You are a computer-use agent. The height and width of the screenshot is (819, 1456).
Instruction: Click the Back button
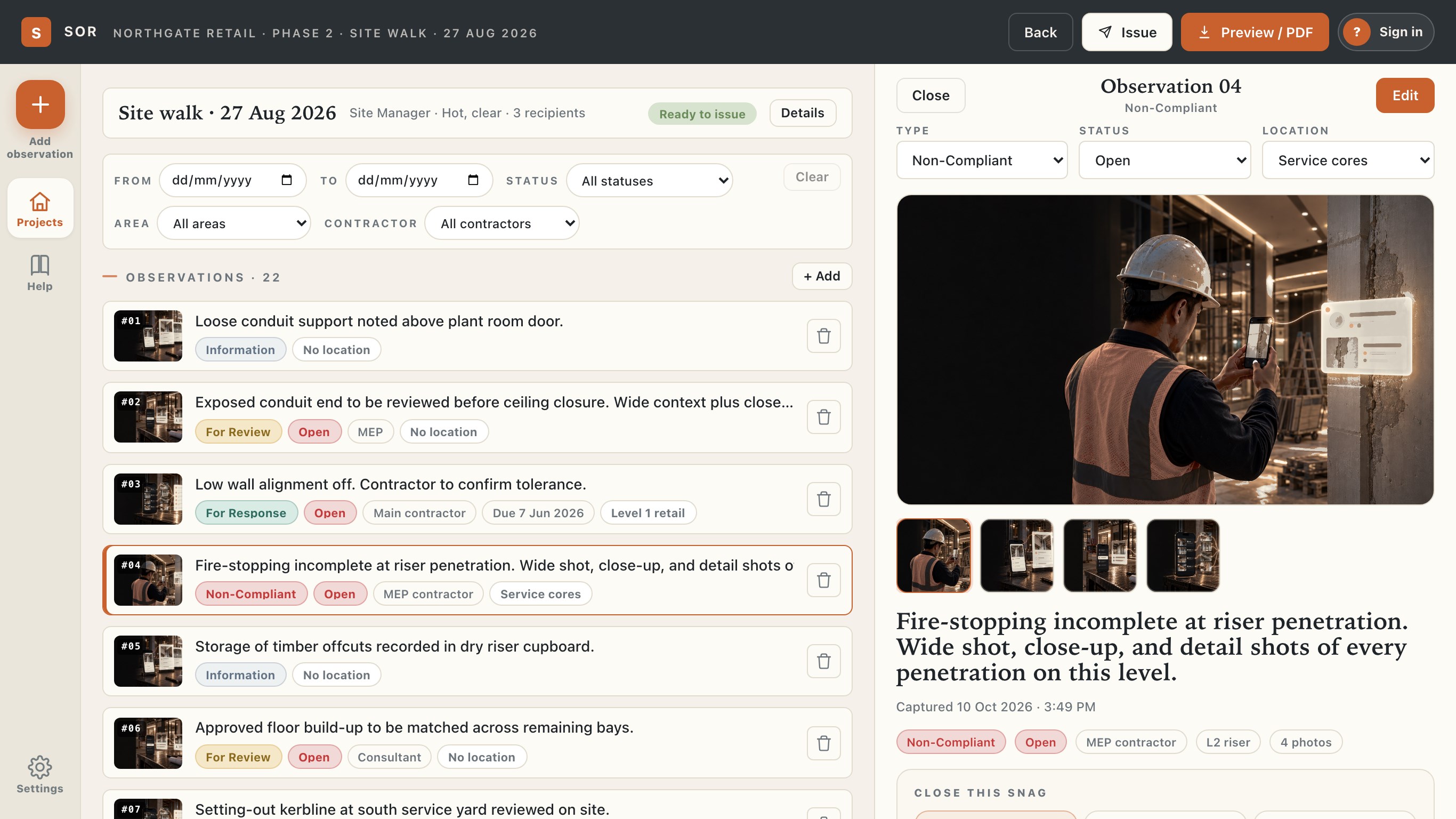[1040, 32]
